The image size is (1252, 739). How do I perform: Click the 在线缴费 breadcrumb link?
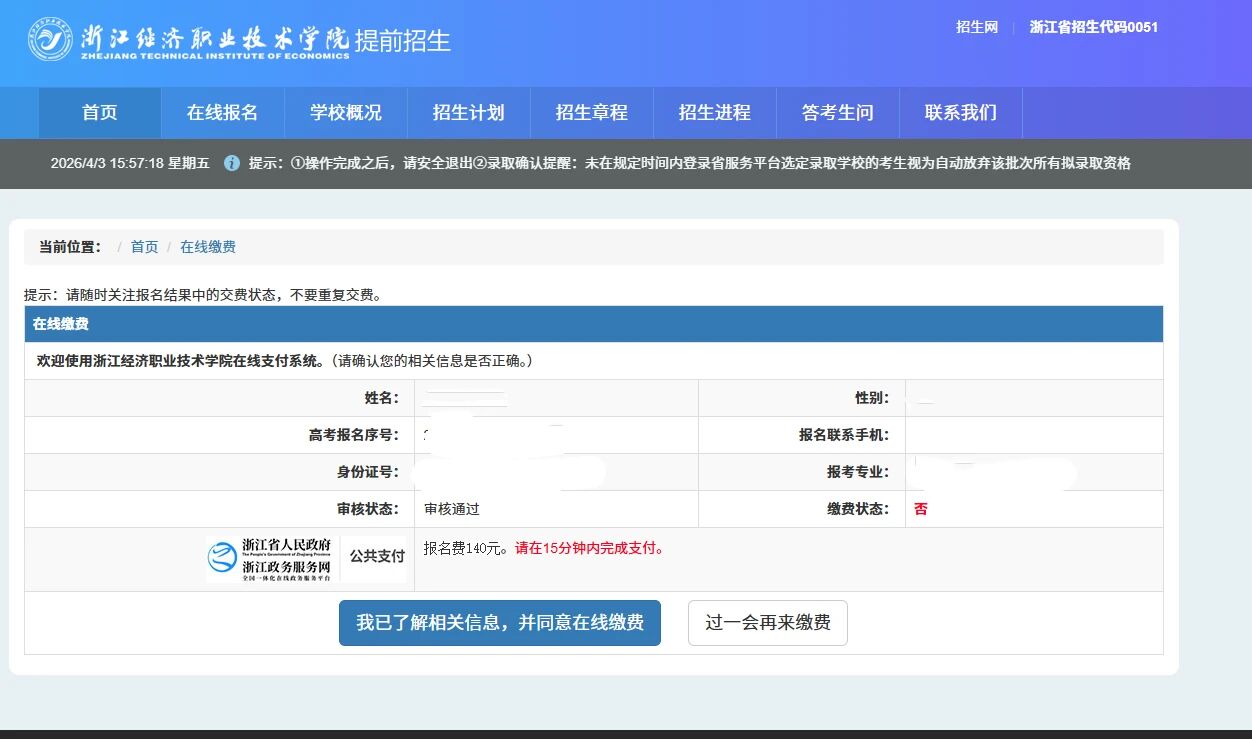[208, 247]
